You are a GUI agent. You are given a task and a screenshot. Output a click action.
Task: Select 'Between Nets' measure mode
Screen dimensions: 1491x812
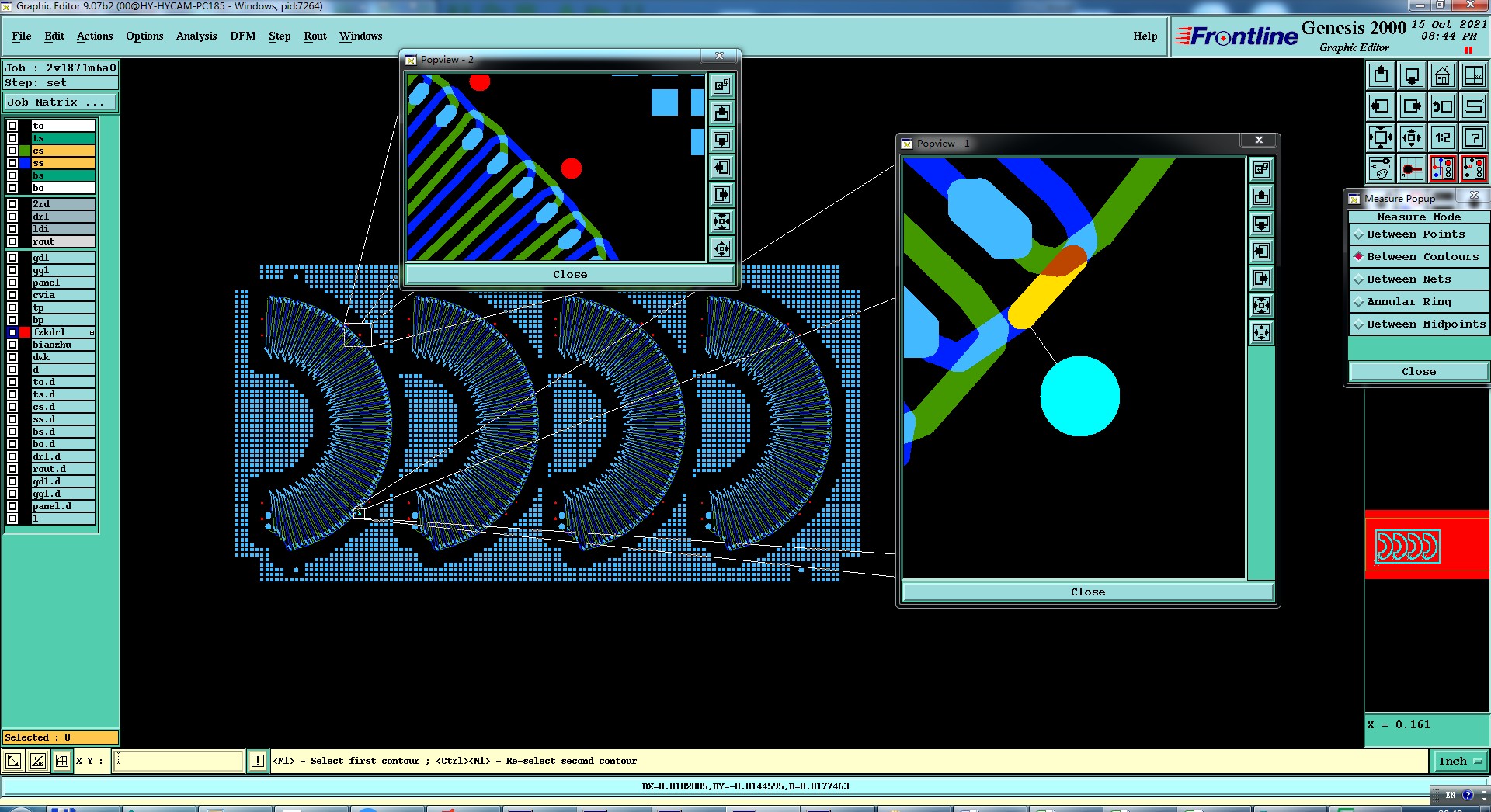1419,279
